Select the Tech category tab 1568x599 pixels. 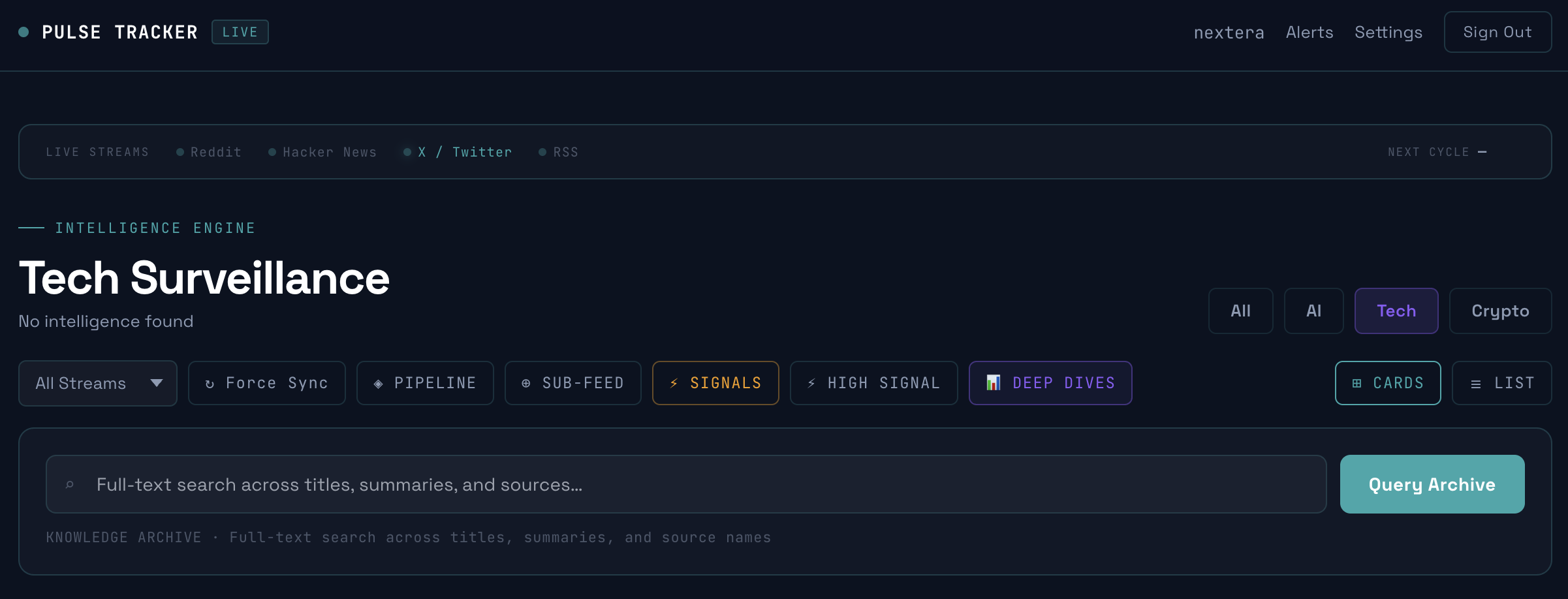(x=1396, y=311)
